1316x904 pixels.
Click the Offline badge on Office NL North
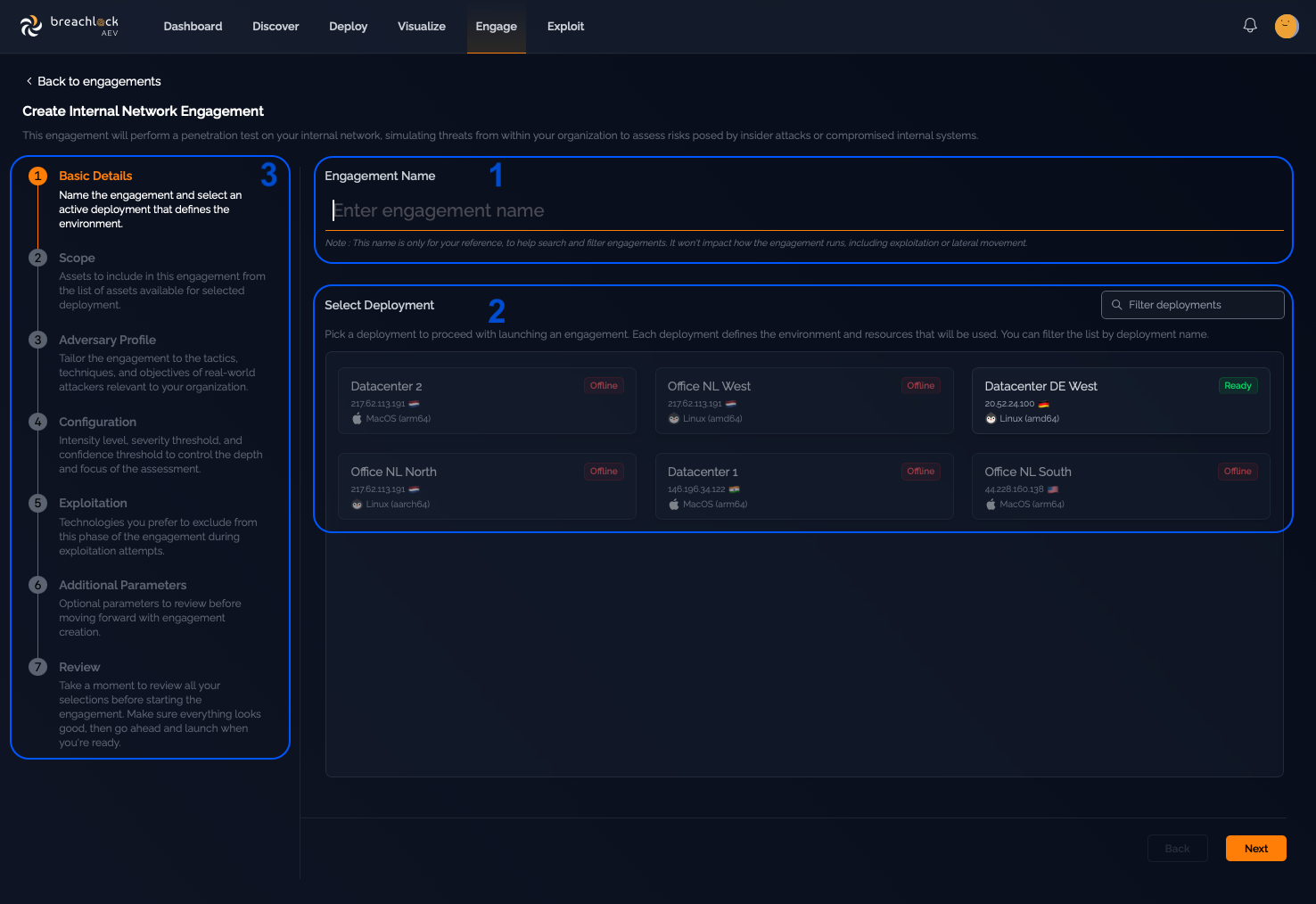point(604,472)
